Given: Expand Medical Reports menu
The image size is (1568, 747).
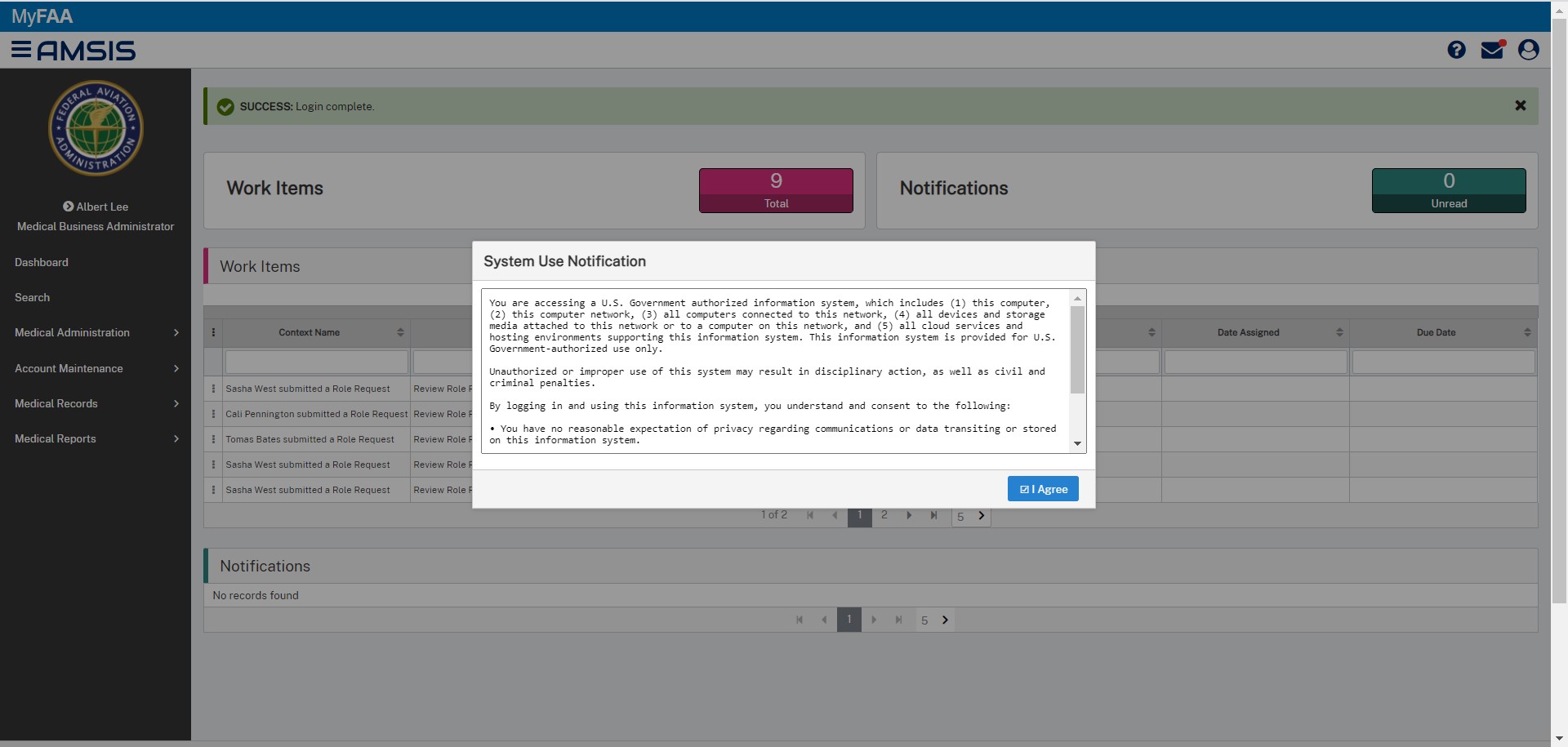Looking at the screenshot, I should click(96, 438).
